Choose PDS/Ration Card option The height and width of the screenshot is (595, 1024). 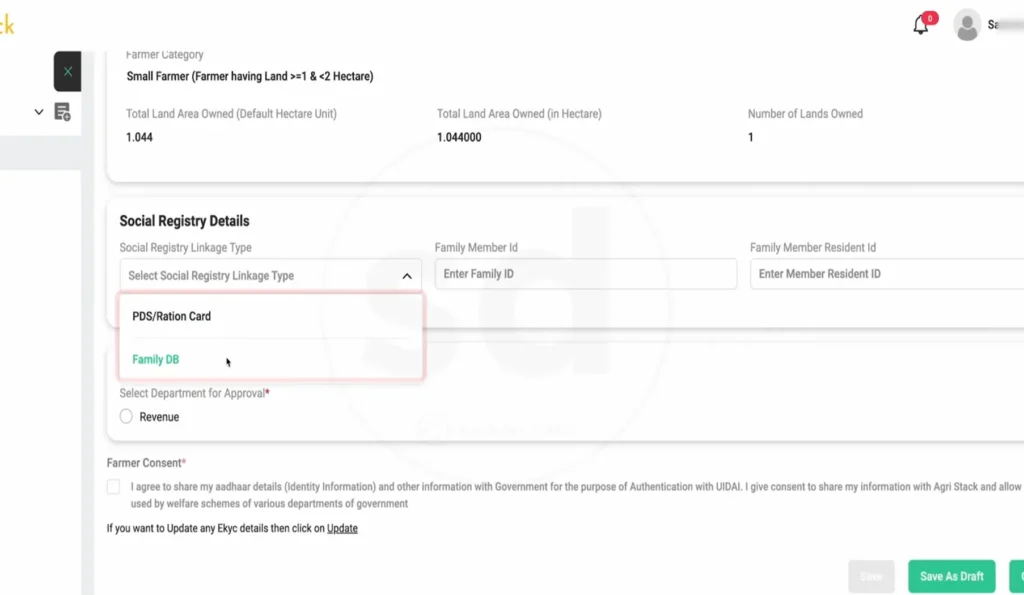[x=271, y=316]
